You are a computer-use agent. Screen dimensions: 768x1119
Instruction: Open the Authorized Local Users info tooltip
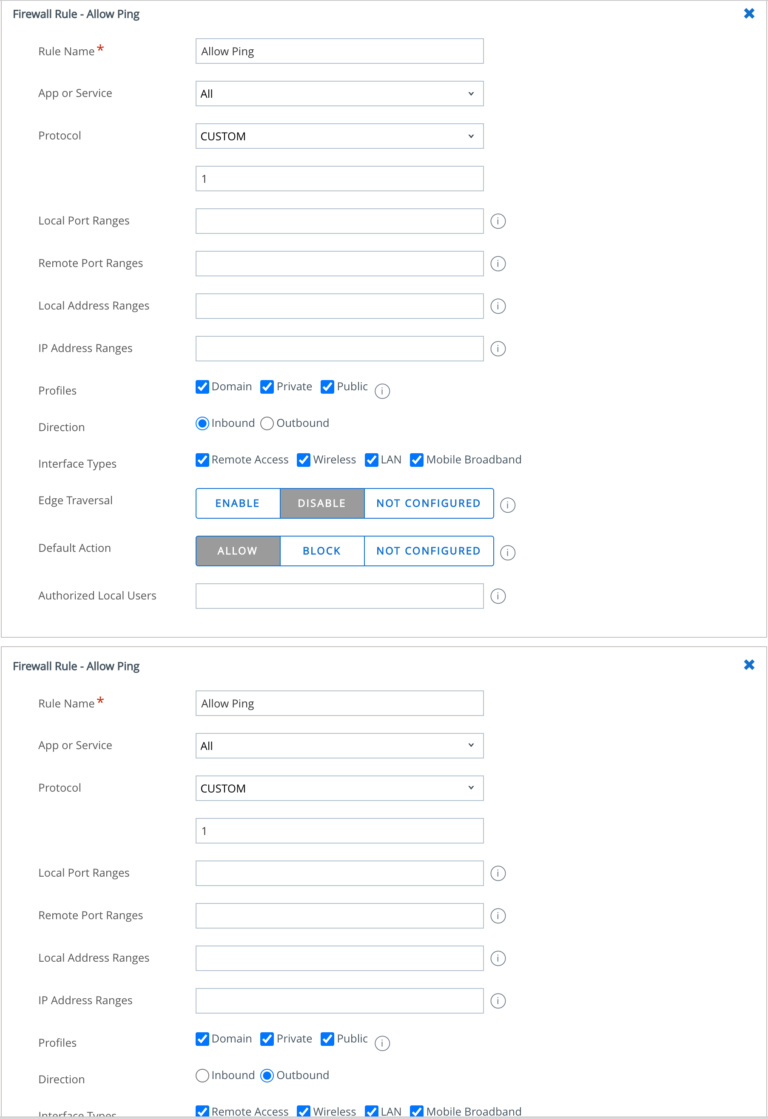pyautogui.click(x=498, y=596)
